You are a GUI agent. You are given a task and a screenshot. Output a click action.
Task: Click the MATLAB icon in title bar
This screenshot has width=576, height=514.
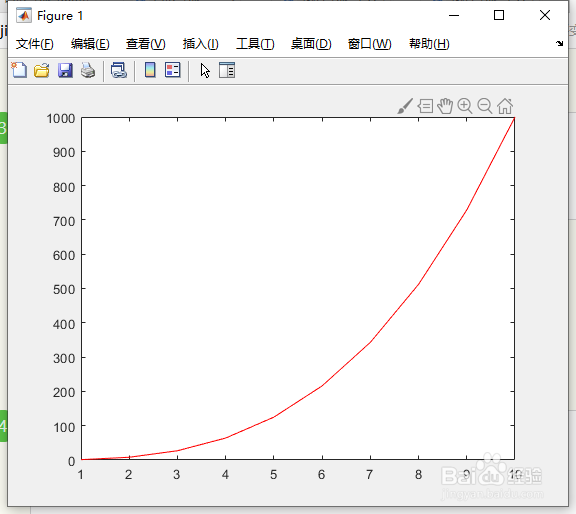pos(24,15)
